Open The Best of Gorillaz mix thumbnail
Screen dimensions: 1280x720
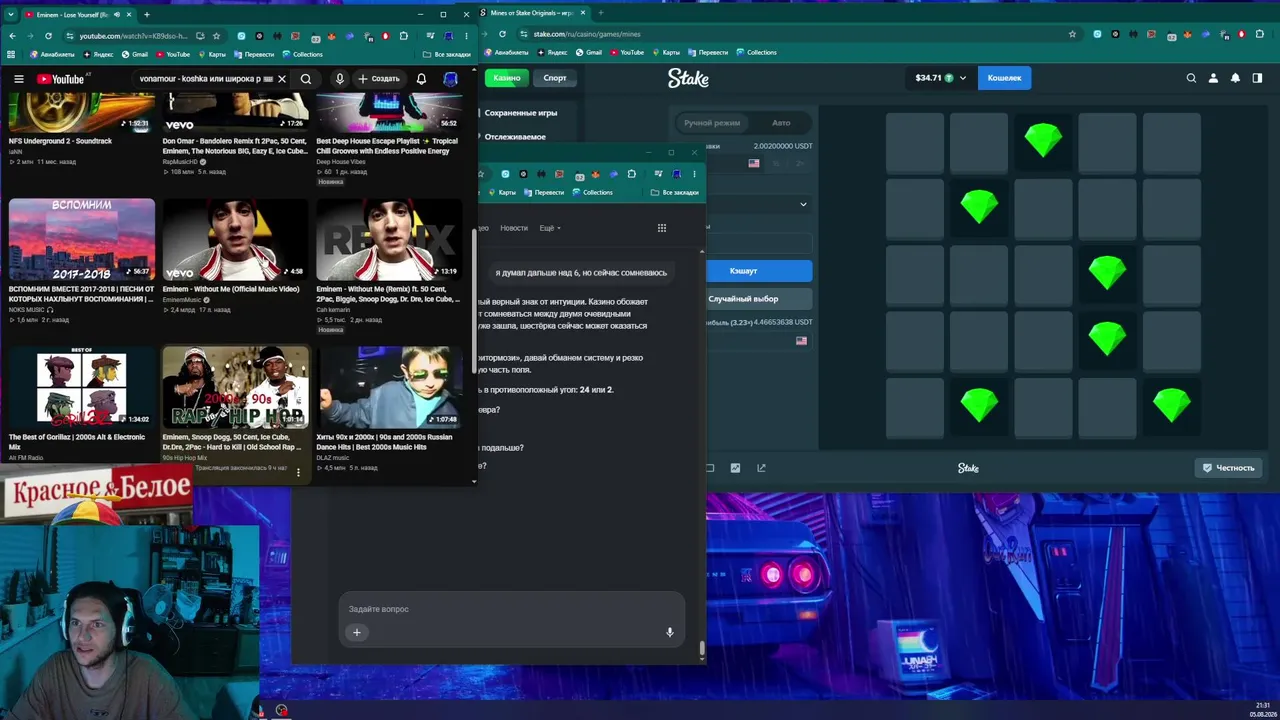coord(82,387)
